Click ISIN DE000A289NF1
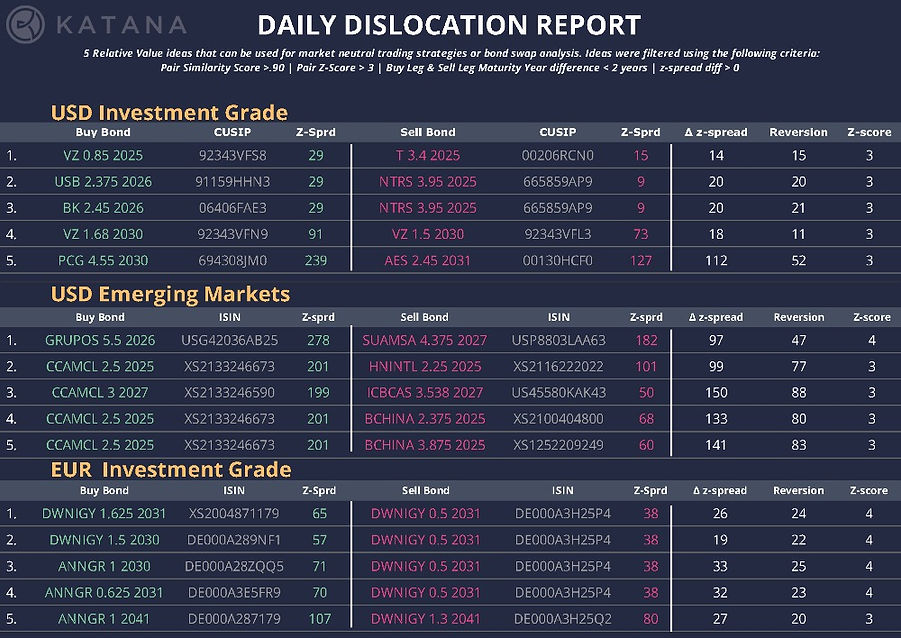 234,540
